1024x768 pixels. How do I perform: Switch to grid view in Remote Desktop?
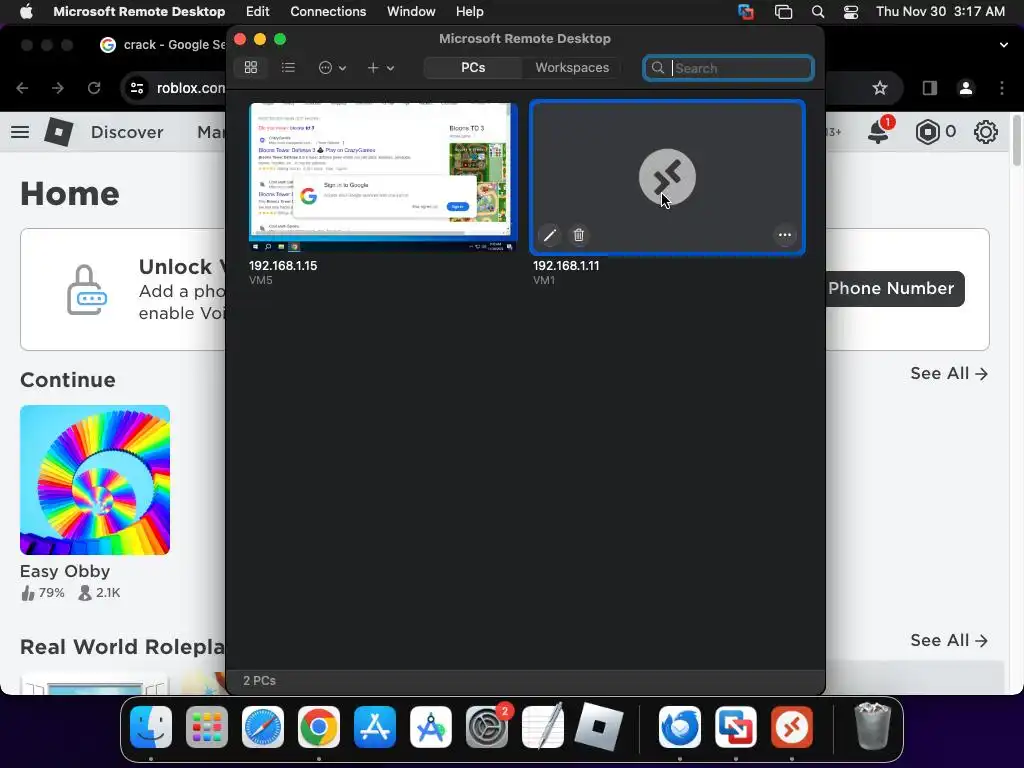(x=251, y=67)
